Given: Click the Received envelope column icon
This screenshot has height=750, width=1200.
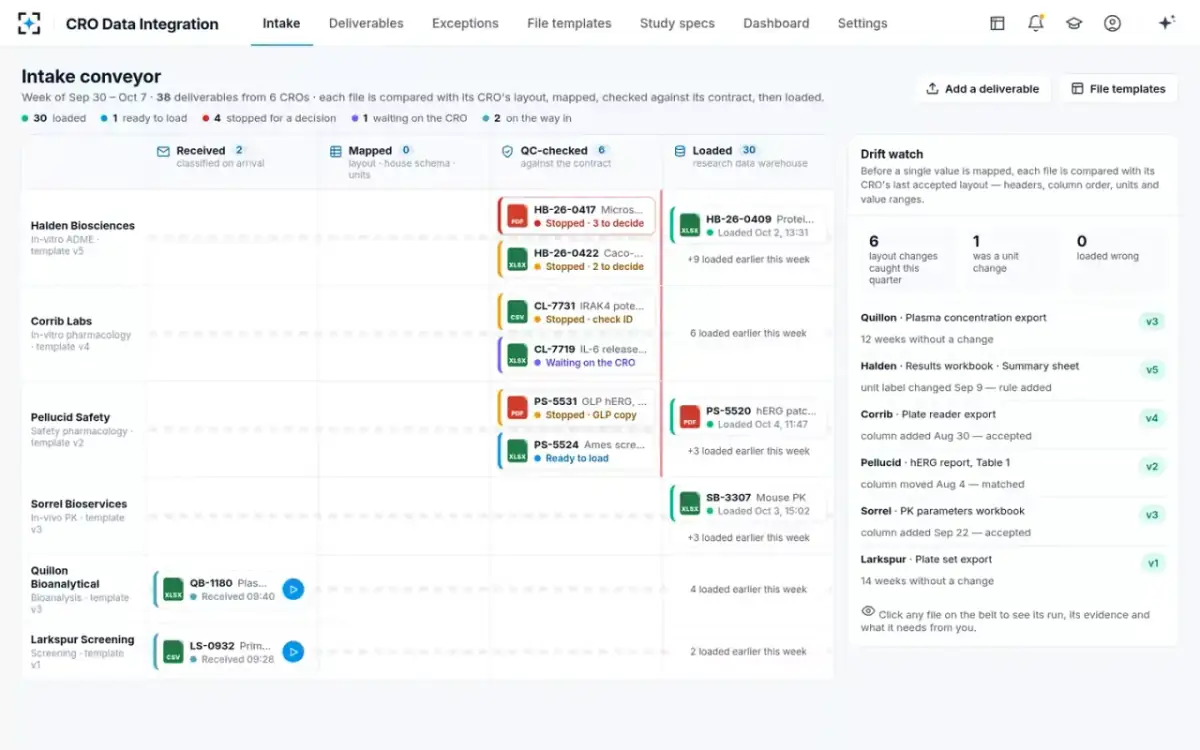Looking at the screenshot, I should point(163,151).
